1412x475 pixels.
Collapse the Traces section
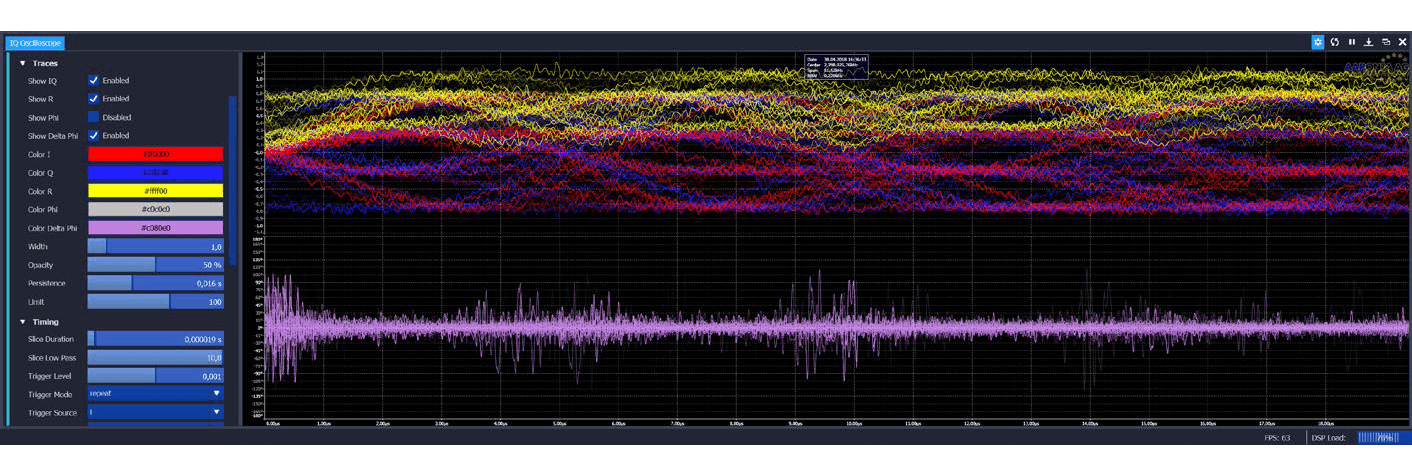pos(23,63)
